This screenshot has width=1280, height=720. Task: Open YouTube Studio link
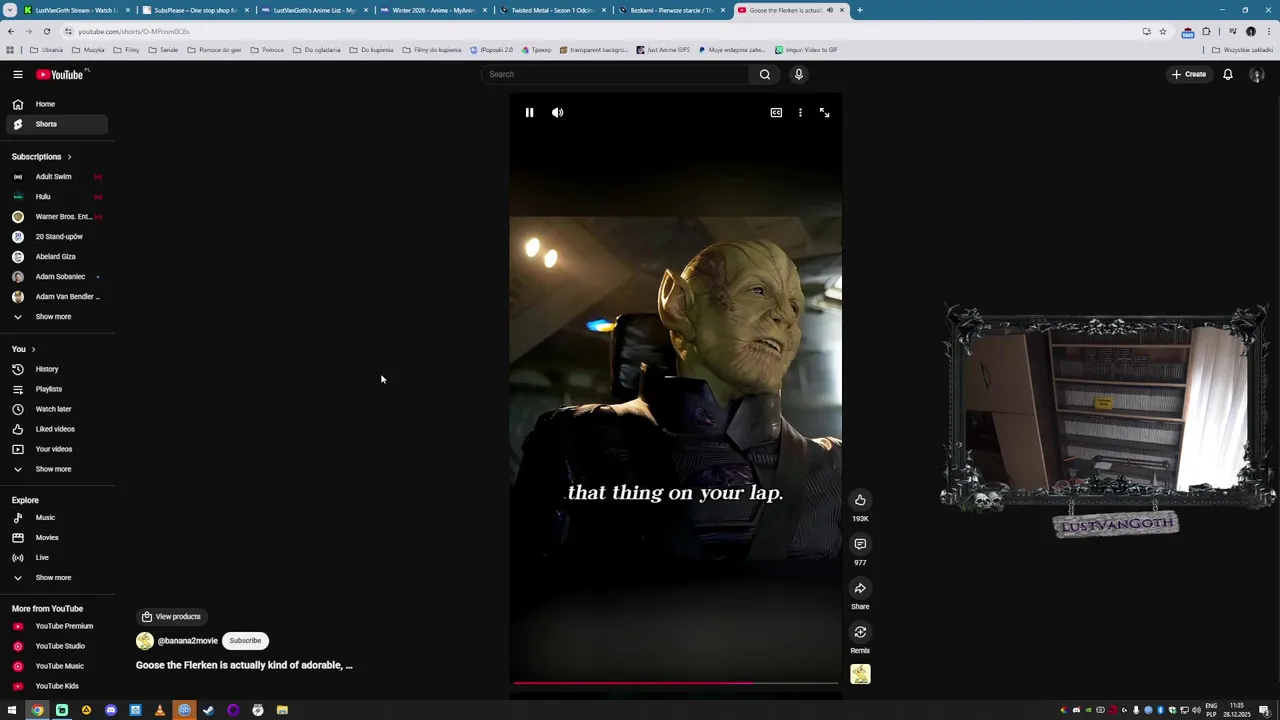55,646
